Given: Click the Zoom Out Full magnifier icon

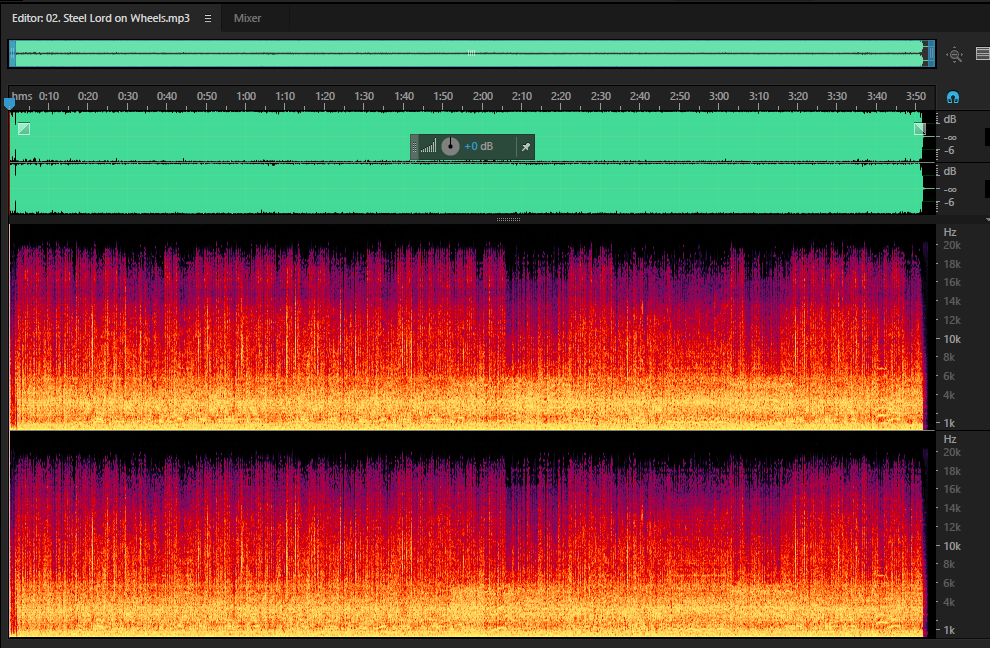Looking at the screenshot, I should coord(955,55).
